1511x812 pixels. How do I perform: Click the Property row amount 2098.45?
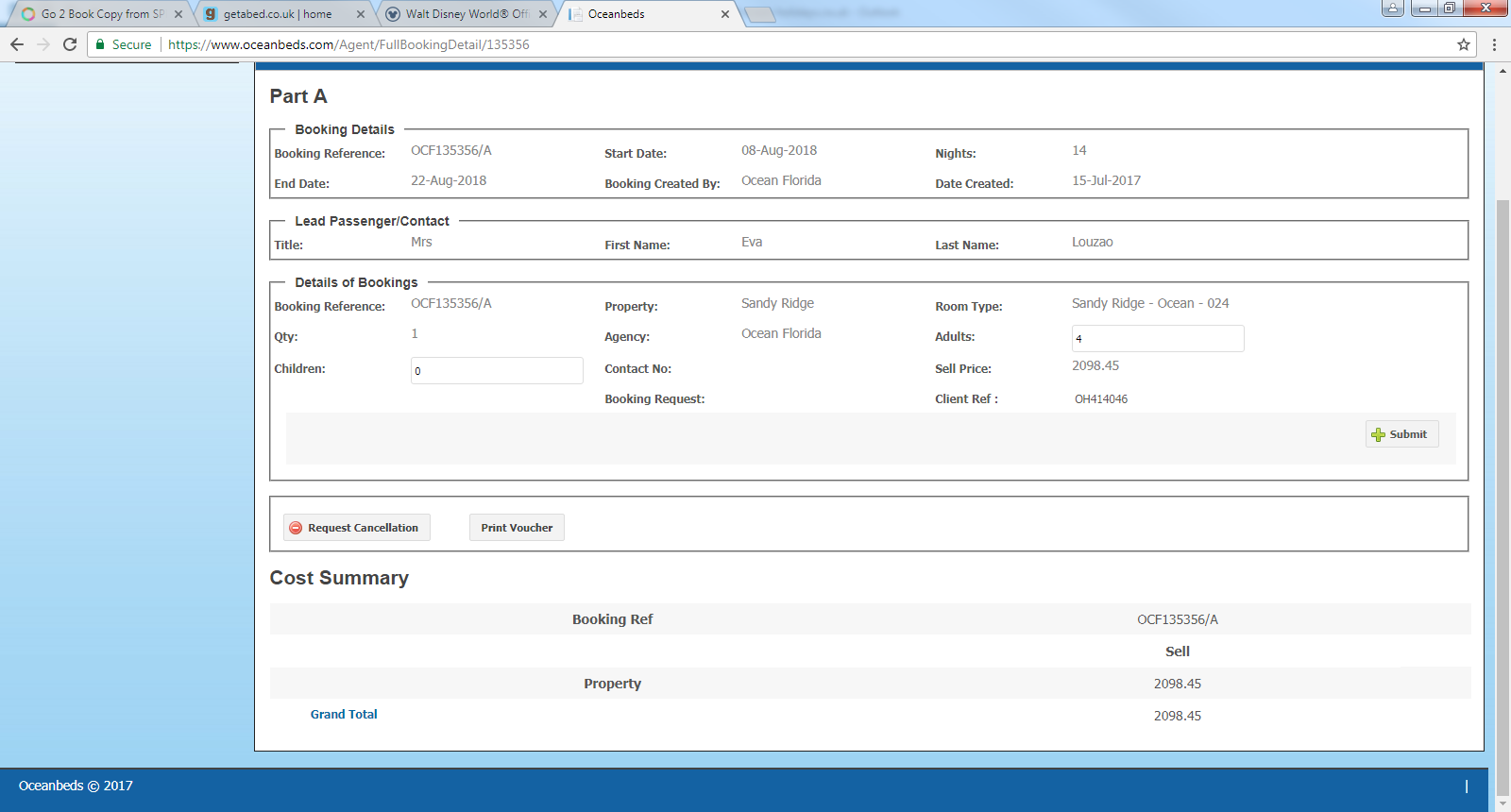pos(1178,684)
